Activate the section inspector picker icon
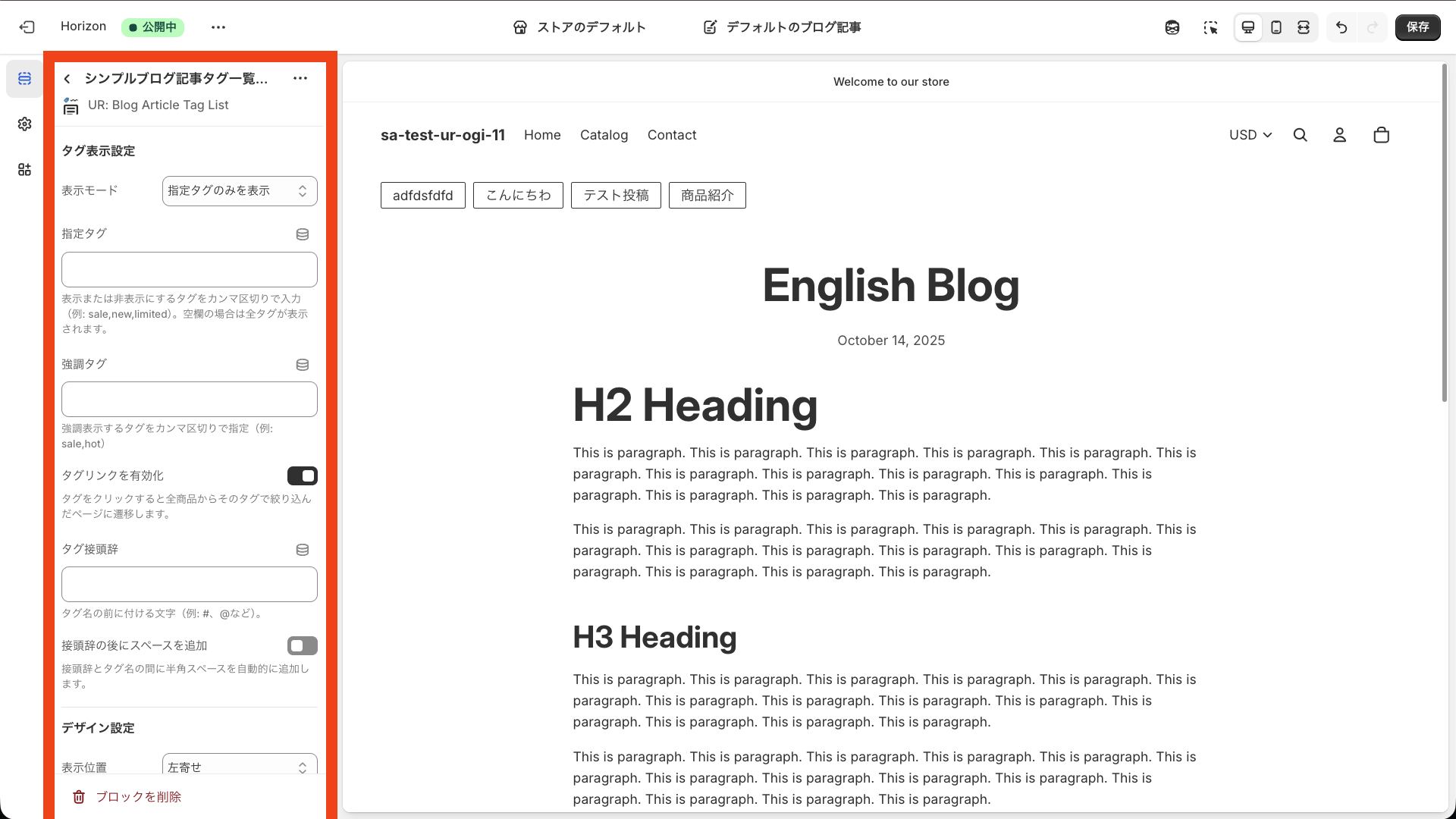The image size is (1456, 819). [1211, 27]
